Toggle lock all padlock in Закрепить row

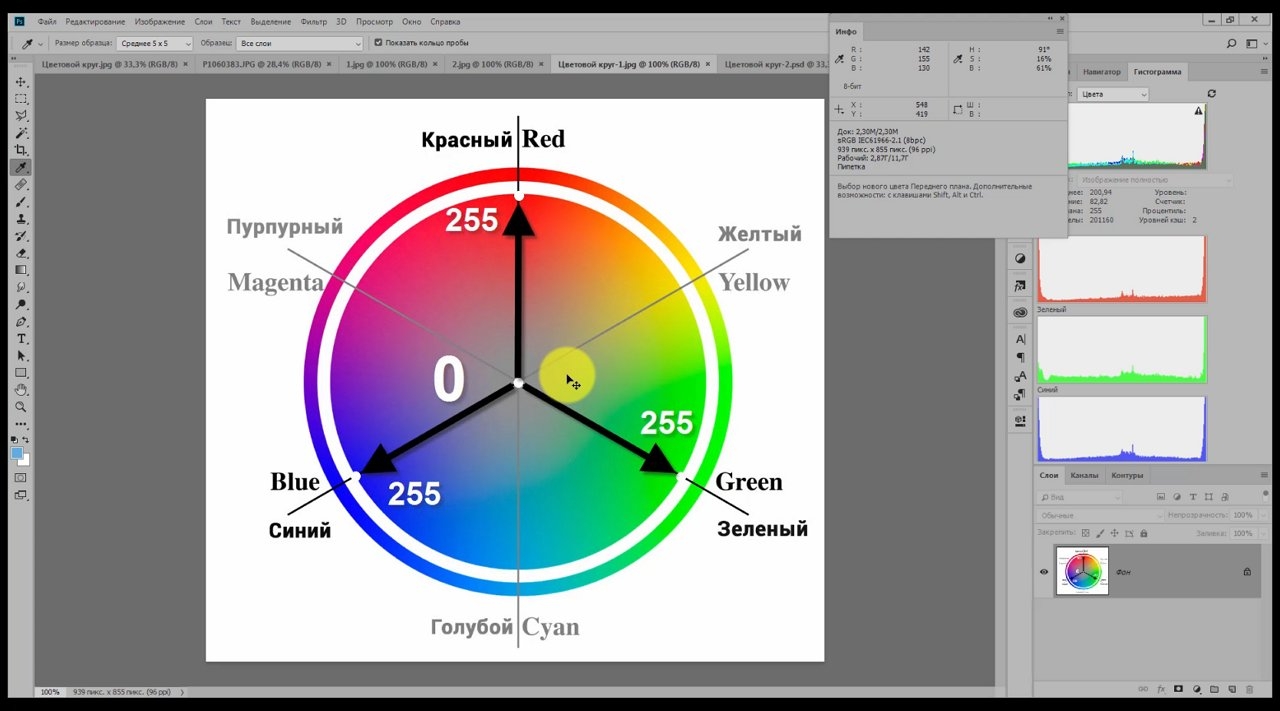[x=1143, y=533]
